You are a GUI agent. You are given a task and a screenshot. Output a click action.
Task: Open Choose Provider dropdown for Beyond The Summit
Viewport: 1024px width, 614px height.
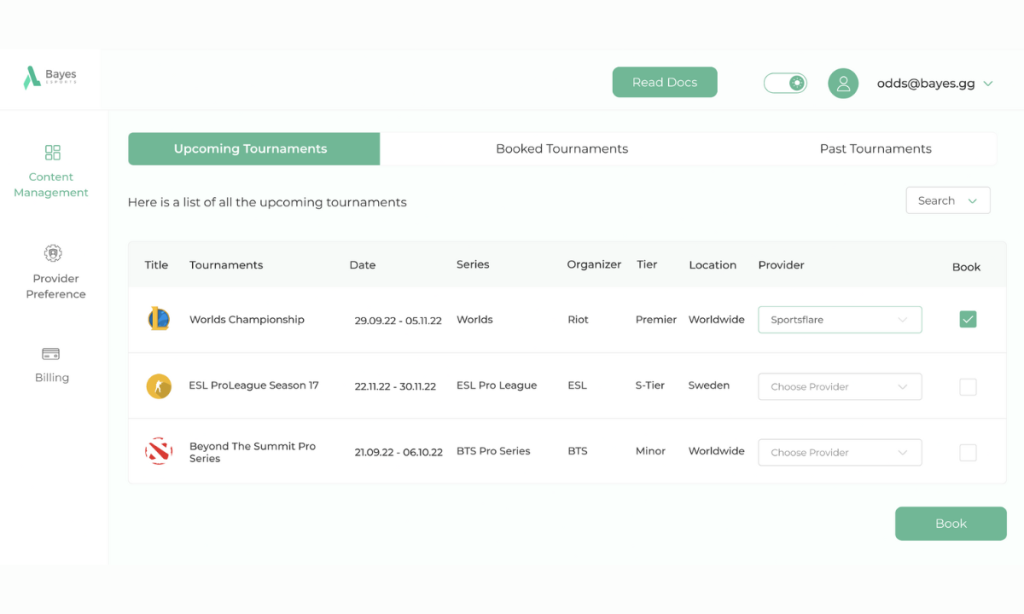coord(840,452)
